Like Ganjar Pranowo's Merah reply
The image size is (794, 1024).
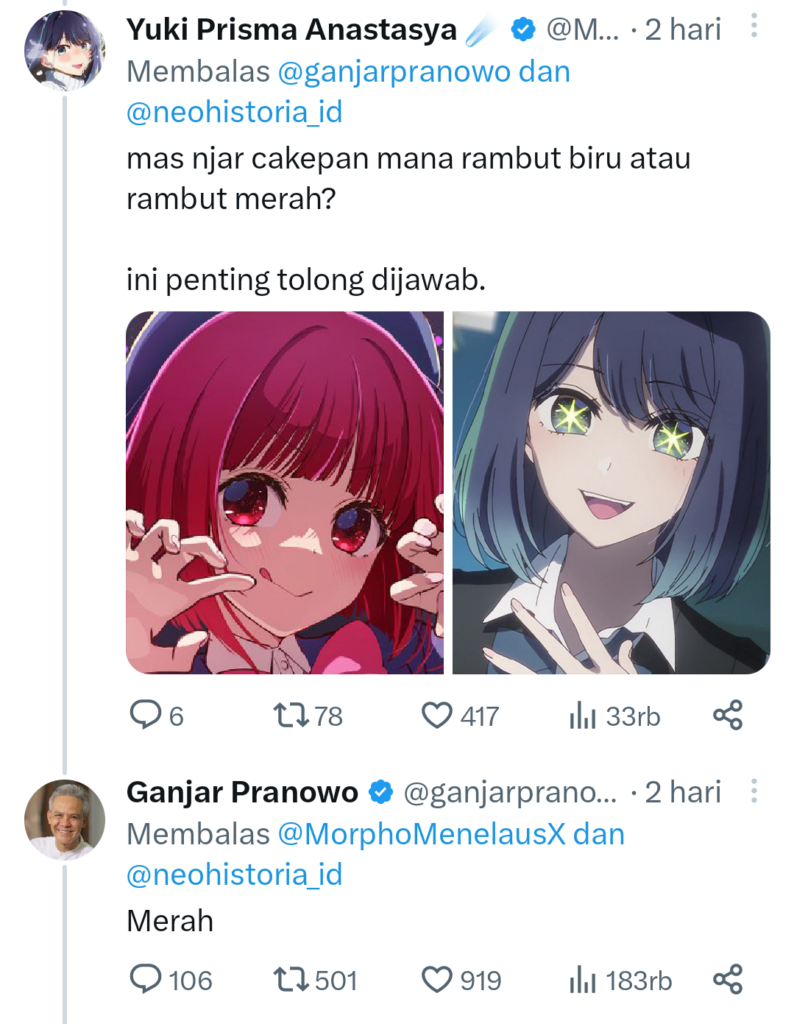point(437,979)
